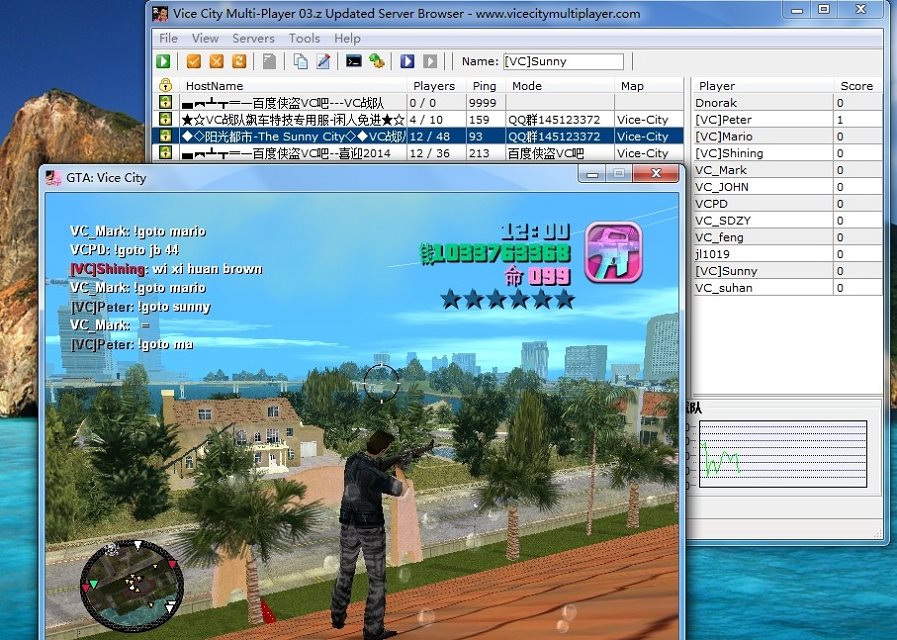Click lock icon of the 4 / 10 server
Viewport: 897px width, 640px height.
click(x=165, y=120)
